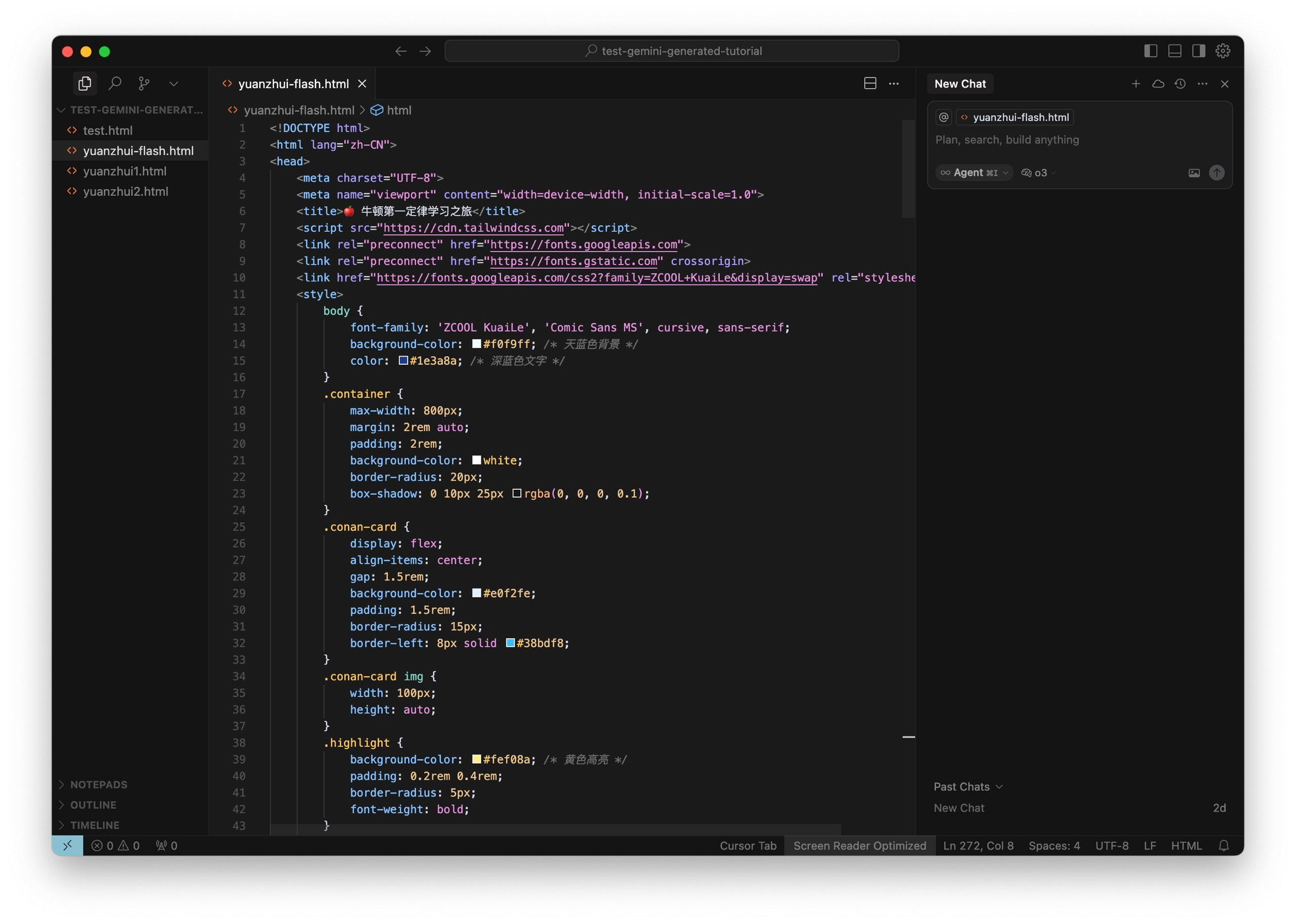Collapse the Past Chats list
Viewport: 1296px width, 924px height.
point(967,786)
